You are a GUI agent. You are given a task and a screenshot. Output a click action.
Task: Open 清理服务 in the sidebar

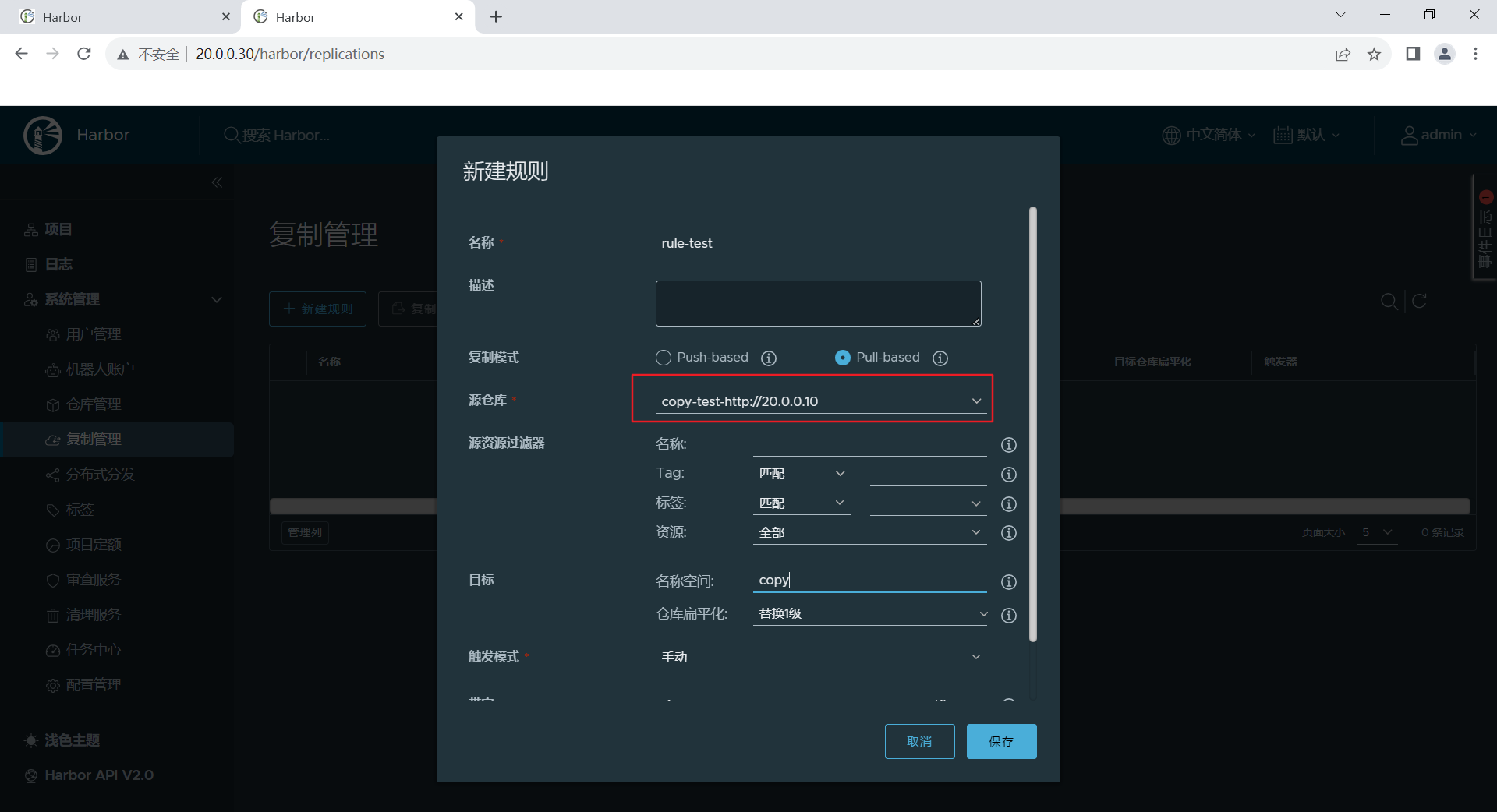pyautogui.click(x=94, y=615)
